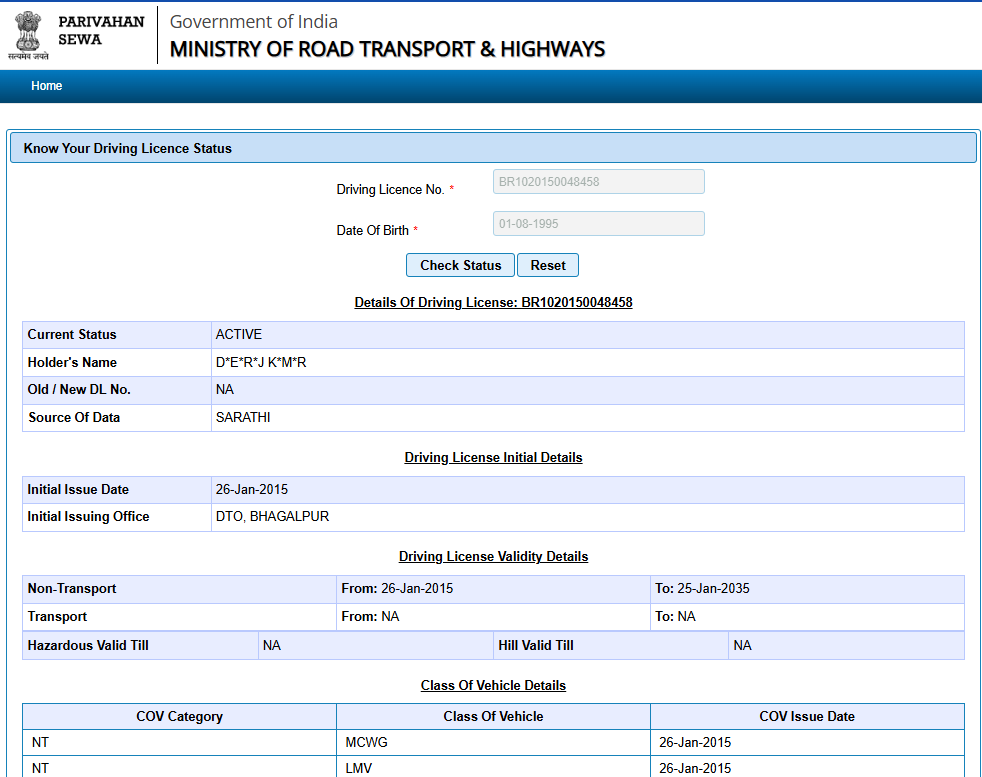Click Driving License Initial Details heading
This screenshot has height=777, width=982.
point(493,457)
